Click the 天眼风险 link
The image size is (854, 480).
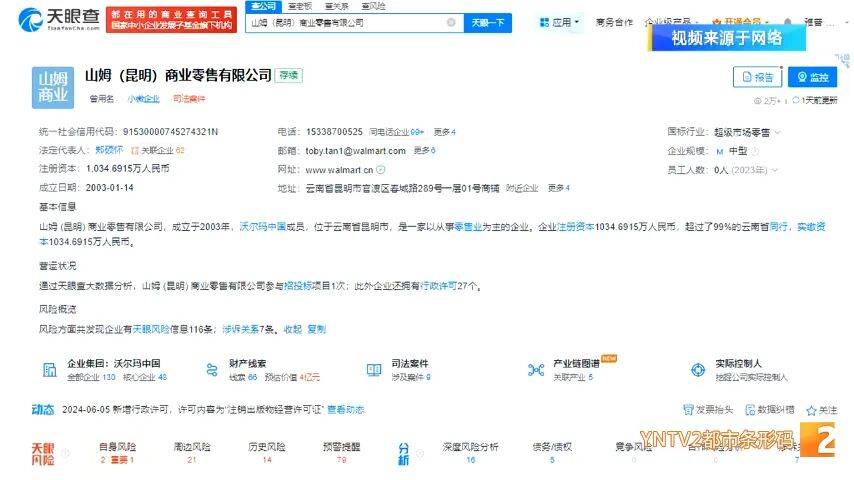151,329
